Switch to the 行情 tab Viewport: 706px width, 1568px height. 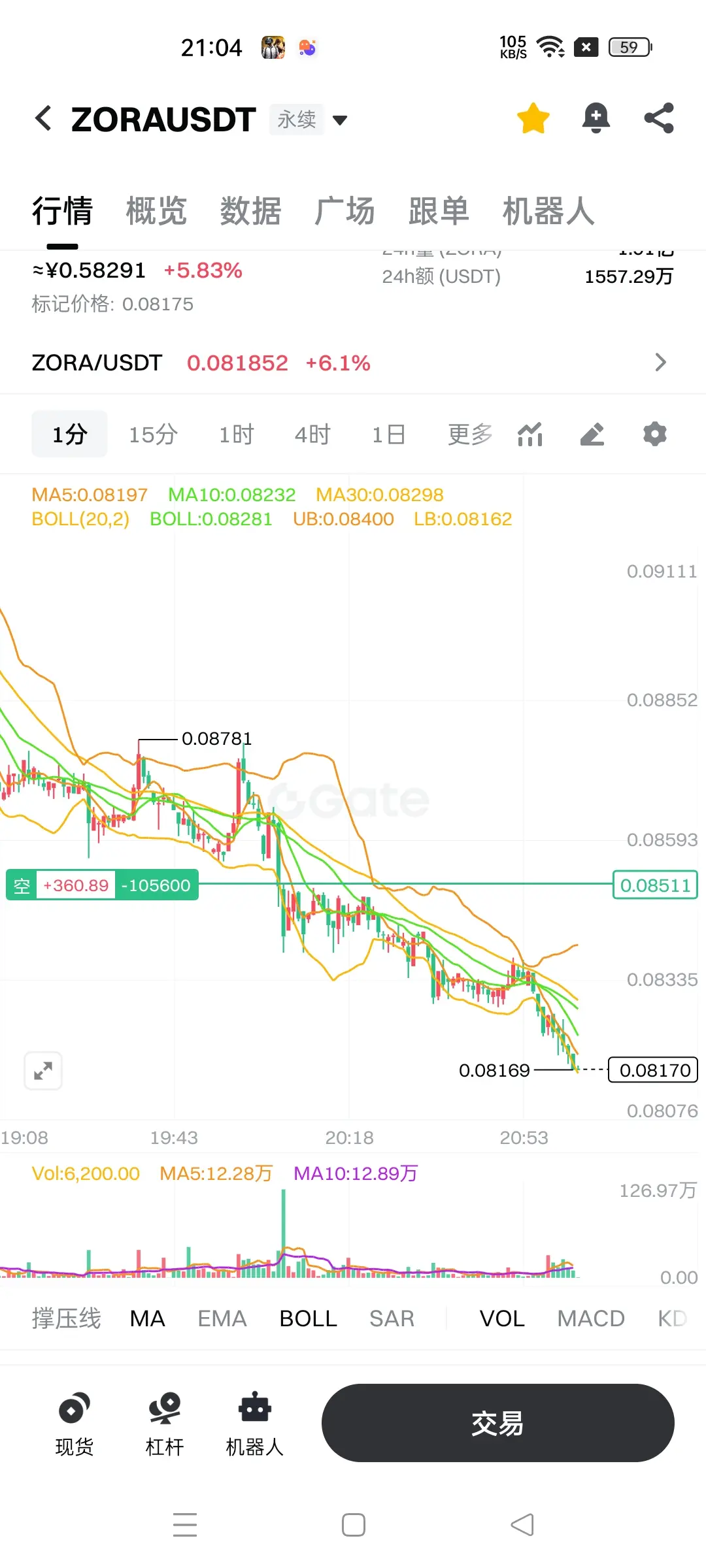(63, 211)
